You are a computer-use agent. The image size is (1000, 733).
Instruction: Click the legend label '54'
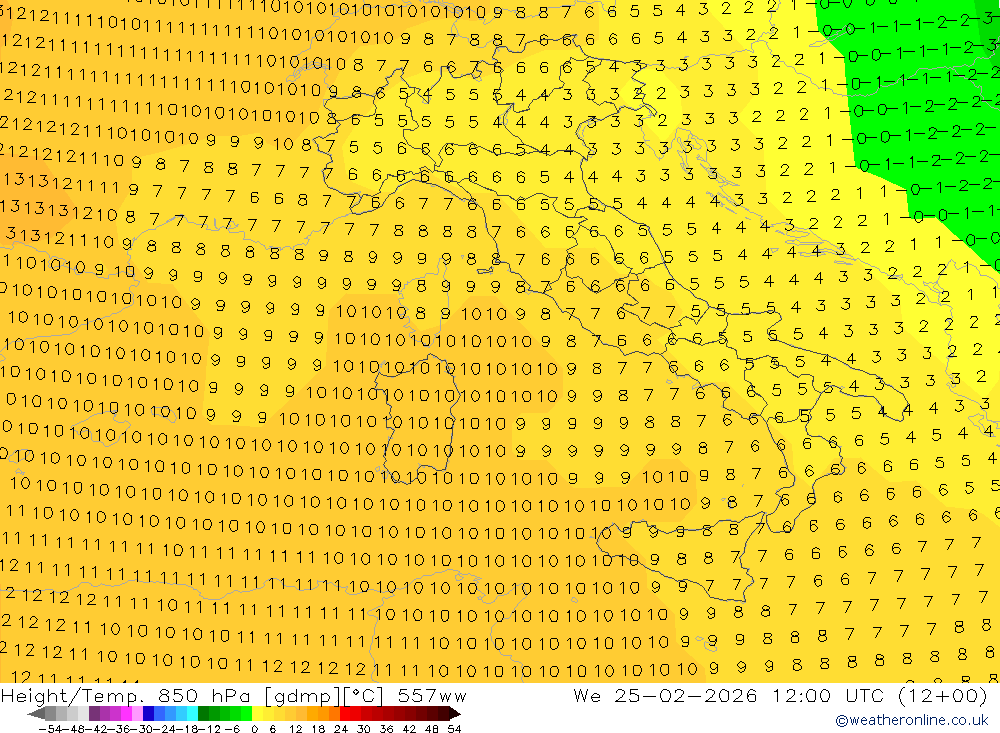454,729
